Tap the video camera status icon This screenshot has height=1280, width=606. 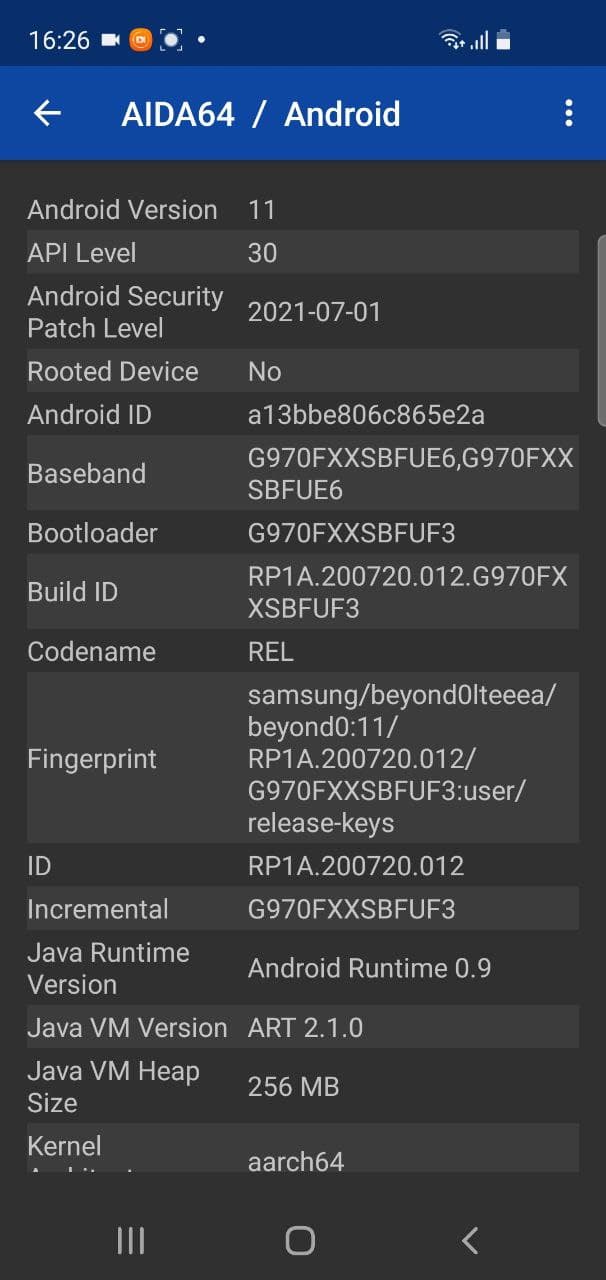110,40
